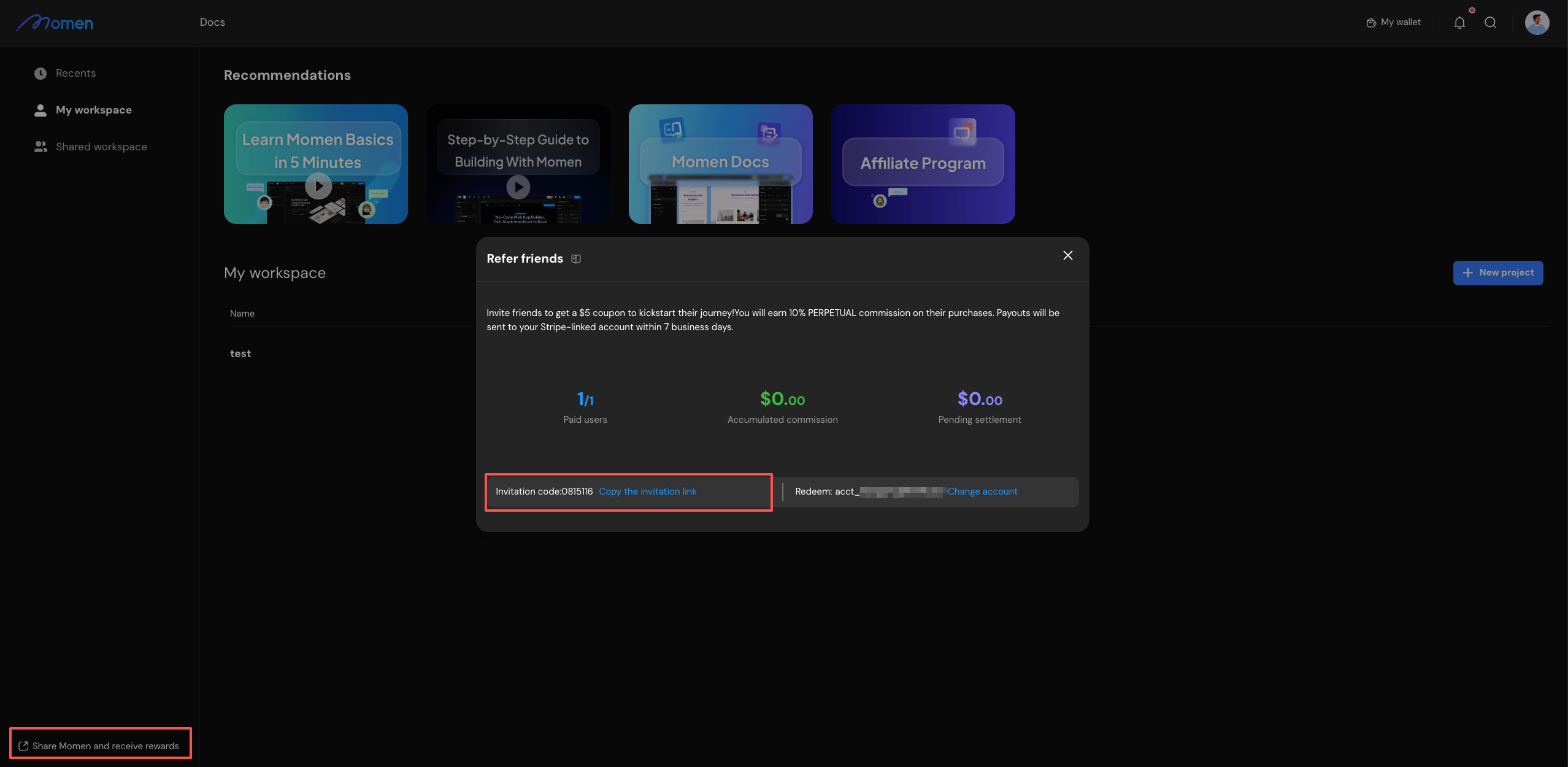Open the user avatar menu

point(1537,23)
